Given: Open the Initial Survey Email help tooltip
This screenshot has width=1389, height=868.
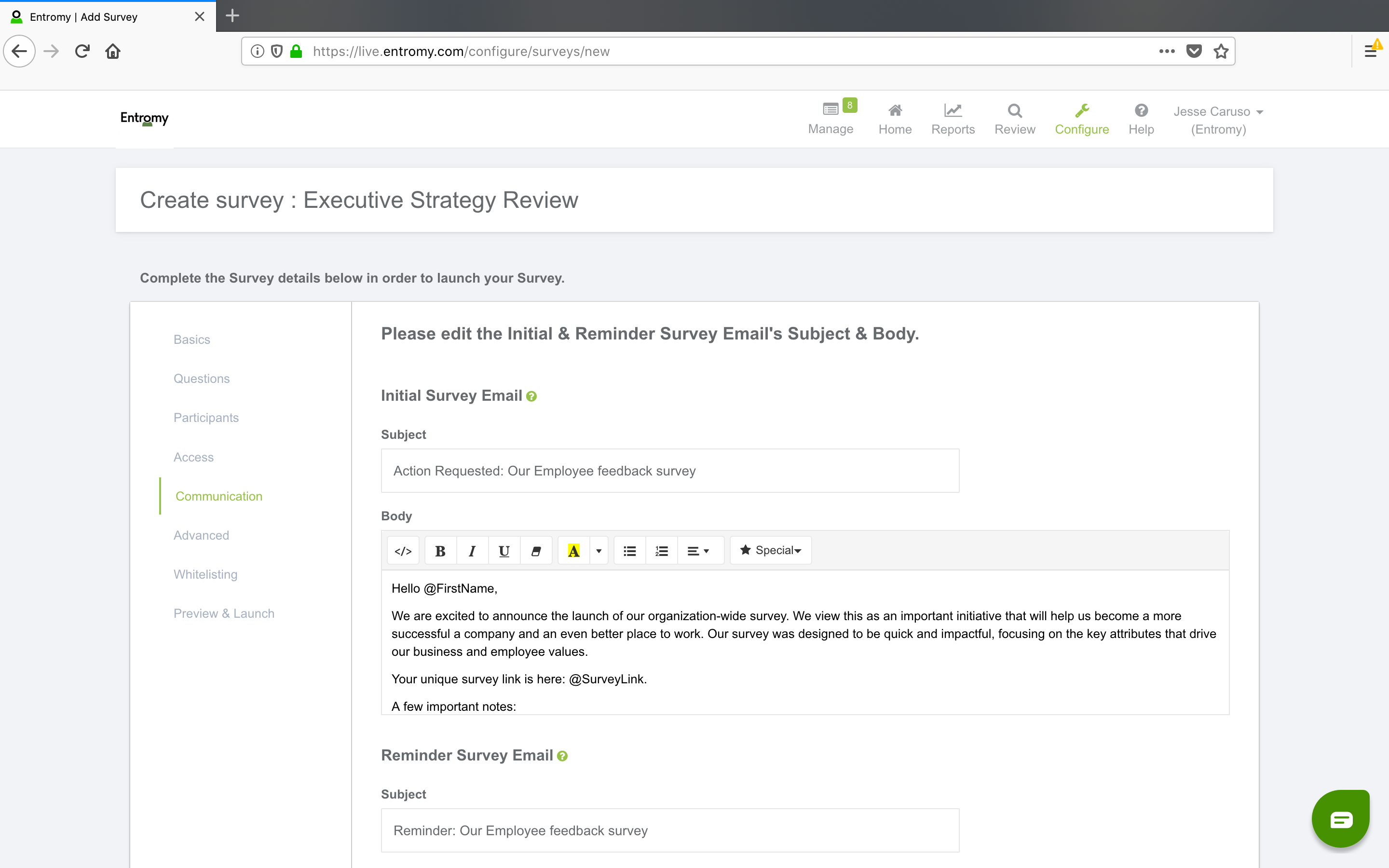Looking at the screenshot, I should pyautogui.click(x=532, y=395).
